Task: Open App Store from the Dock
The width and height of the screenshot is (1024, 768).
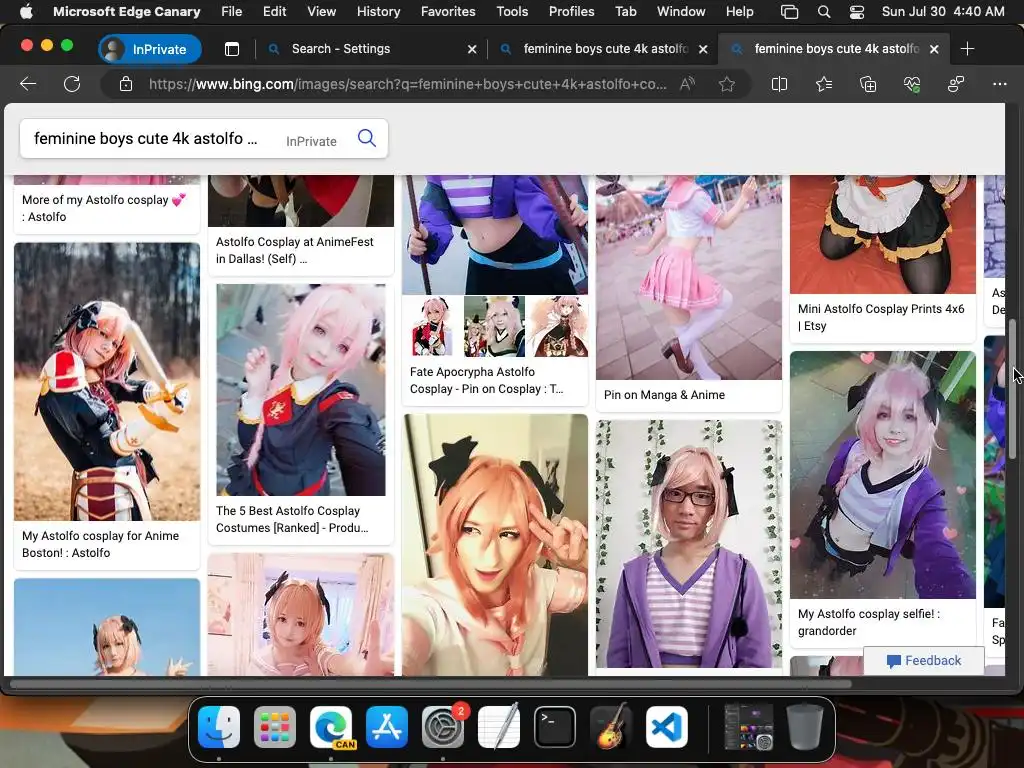Action: [x=387, y=727]
